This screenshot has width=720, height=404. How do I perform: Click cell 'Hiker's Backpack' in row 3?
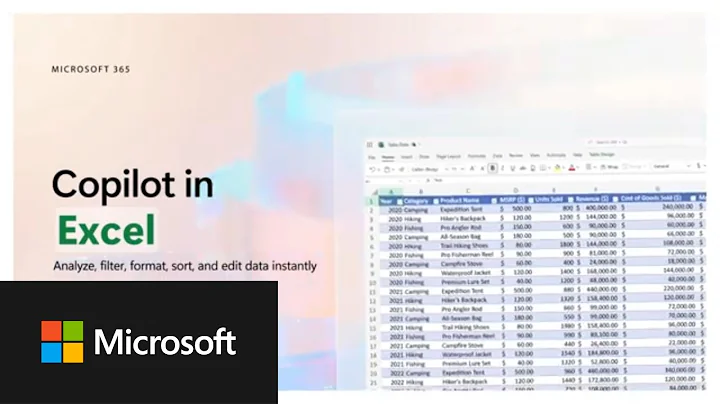click(463, 219)
